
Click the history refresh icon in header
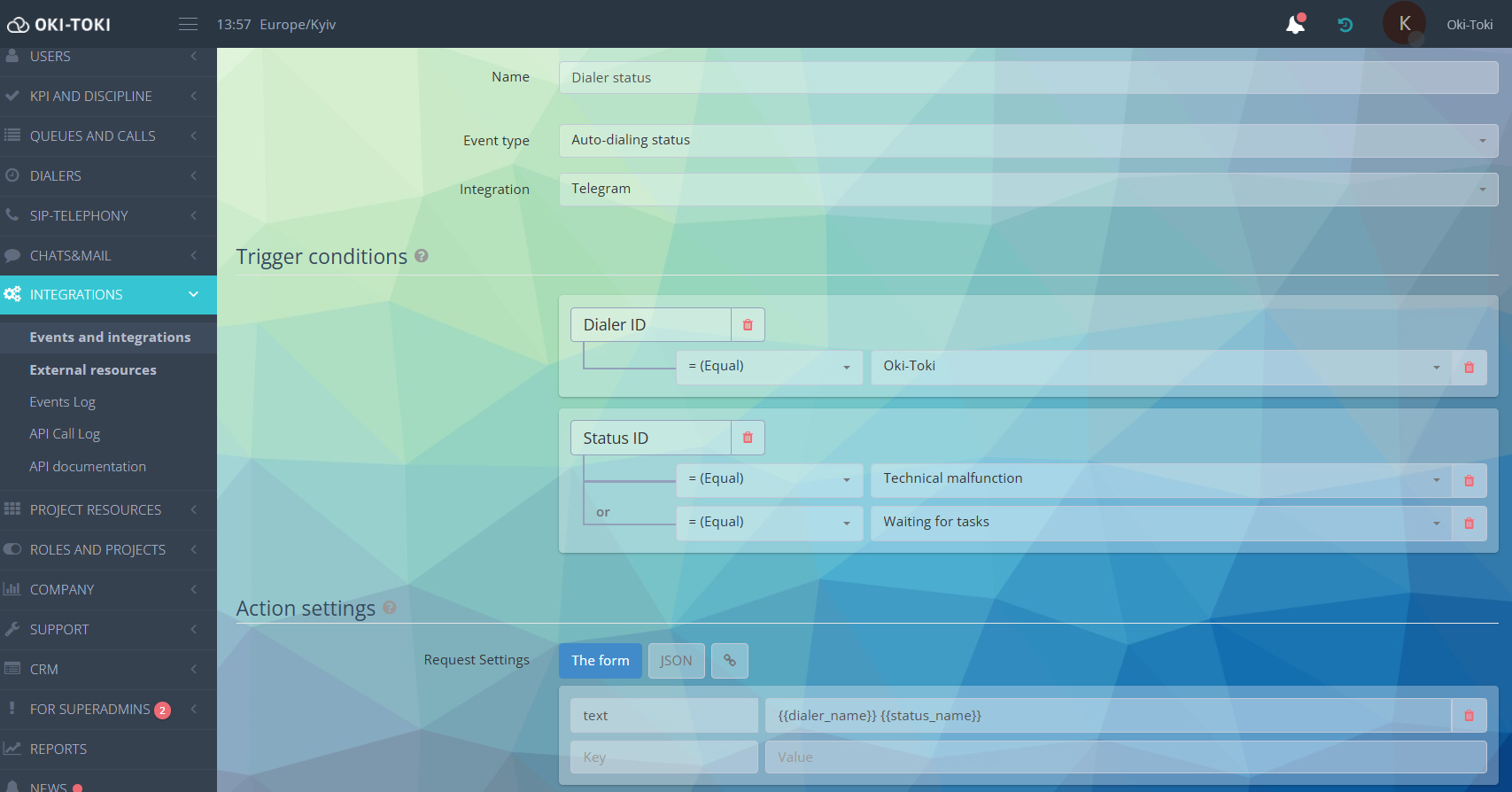point(1345,25)
